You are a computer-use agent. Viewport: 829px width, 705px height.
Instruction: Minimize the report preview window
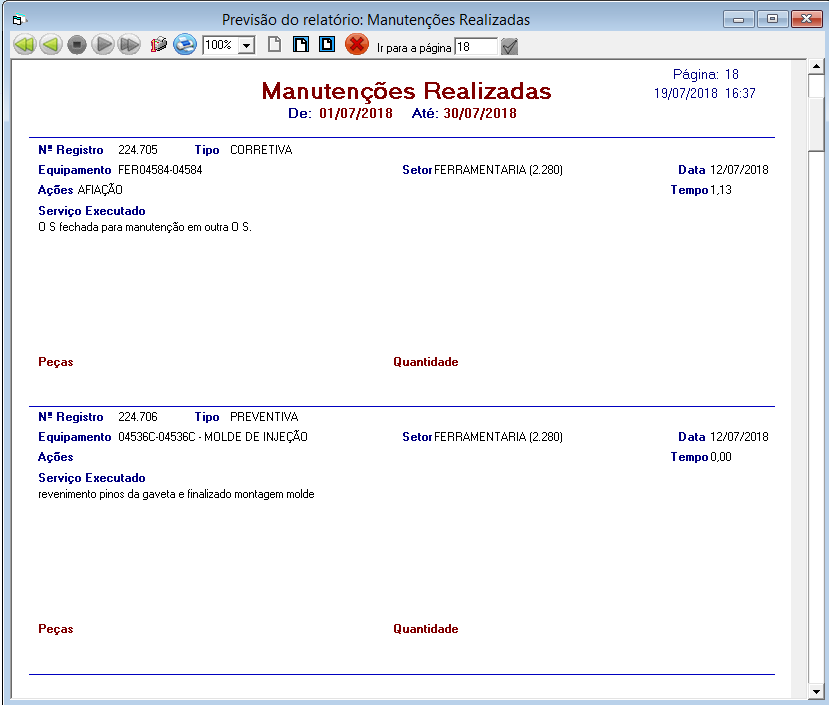coord(739,20)
